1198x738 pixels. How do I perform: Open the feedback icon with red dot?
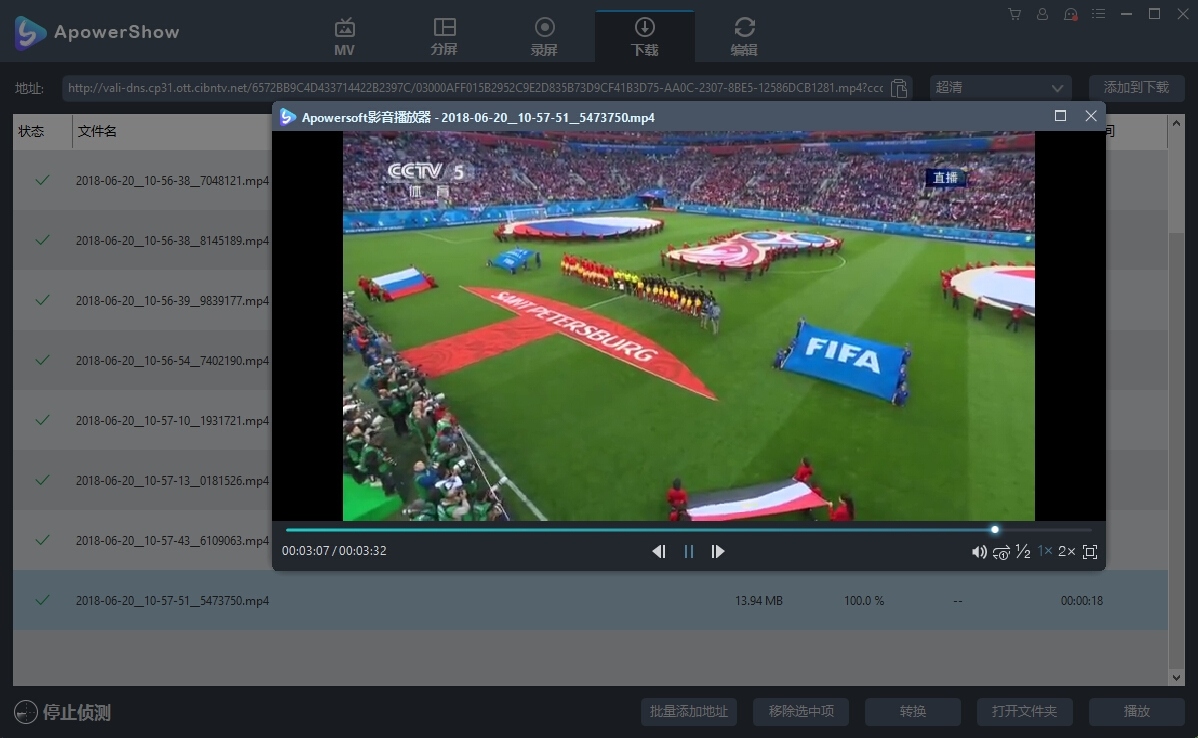1070,14
